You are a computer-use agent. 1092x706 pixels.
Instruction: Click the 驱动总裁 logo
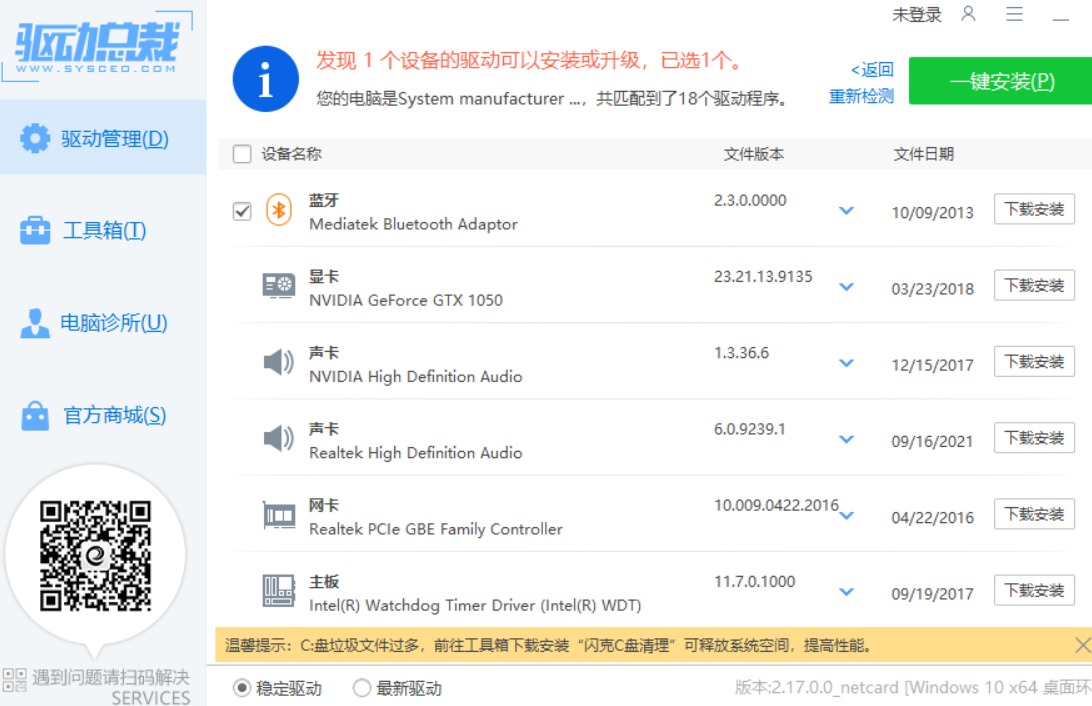pyautogui.click(x=98, y=46)
